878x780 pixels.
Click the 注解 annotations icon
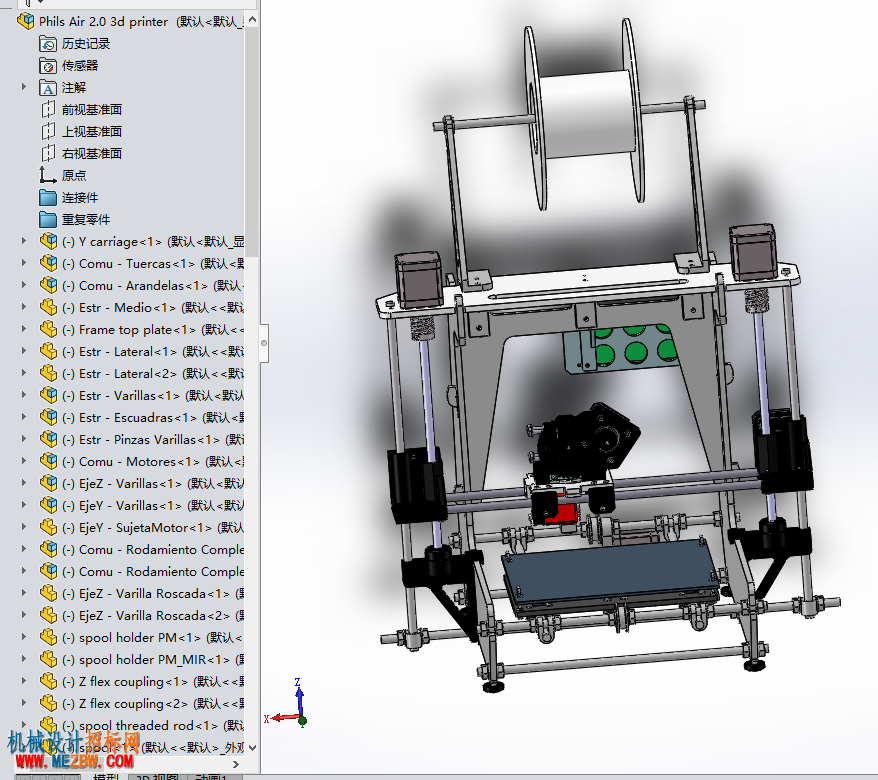48,88
